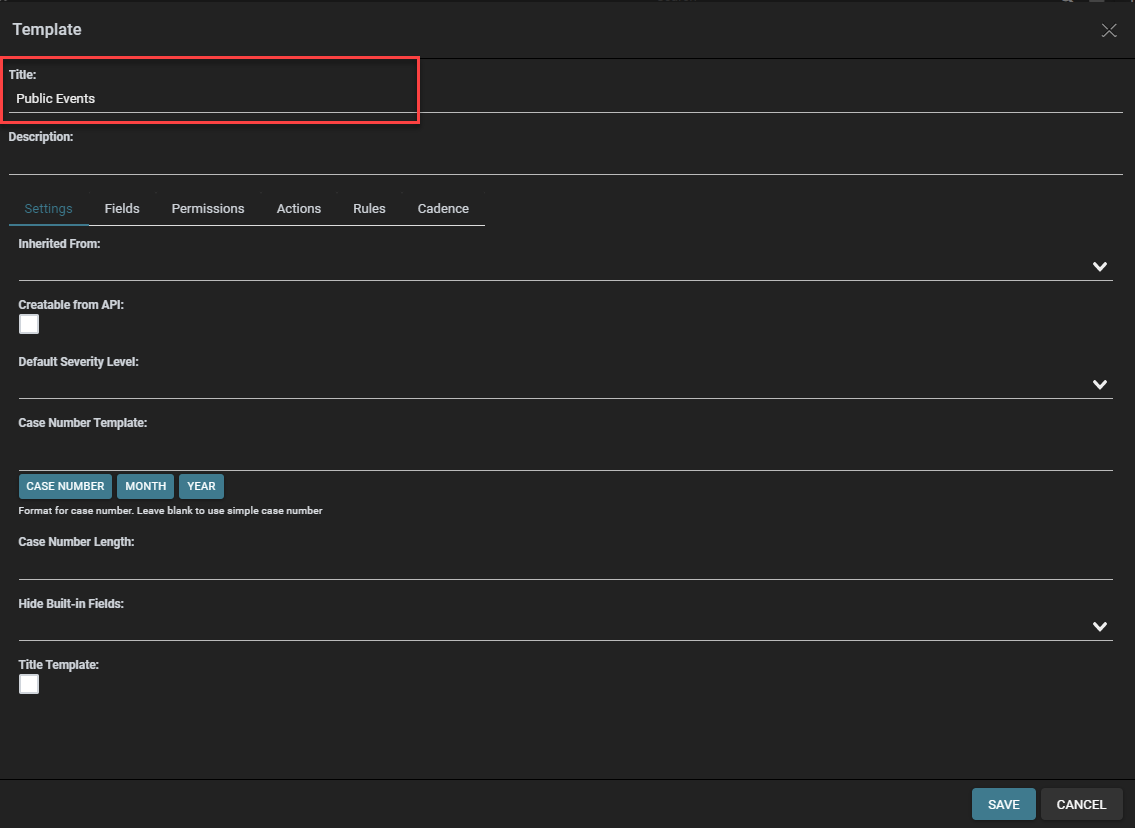Screen dimensions: 1135x828
Task: Enable the Creatable from API checkbox
Action: point(29,324)
